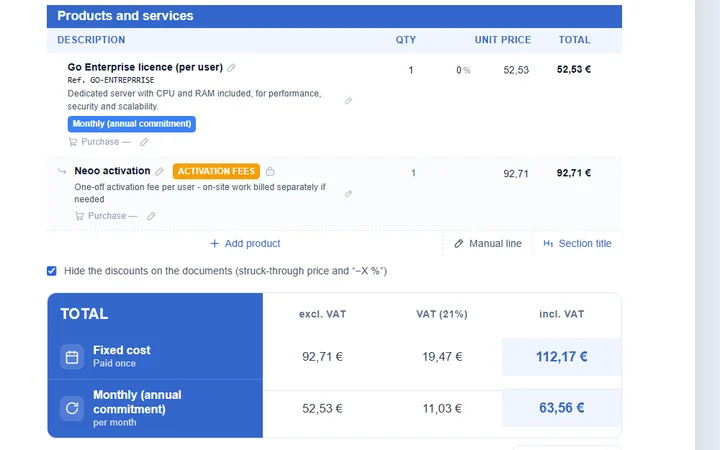The image size is (720, 450).
Task: Open the Neoo activation purchase cart icon
Action: 79,216
